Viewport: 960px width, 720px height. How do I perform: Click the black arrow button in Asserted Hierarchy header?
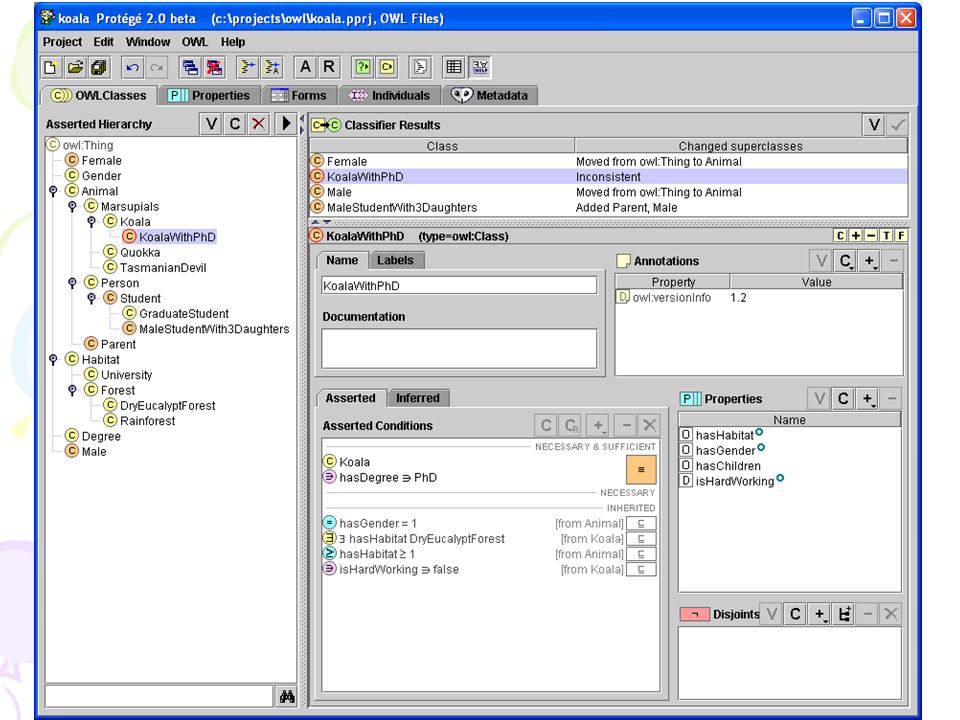(x=285, y=124)
